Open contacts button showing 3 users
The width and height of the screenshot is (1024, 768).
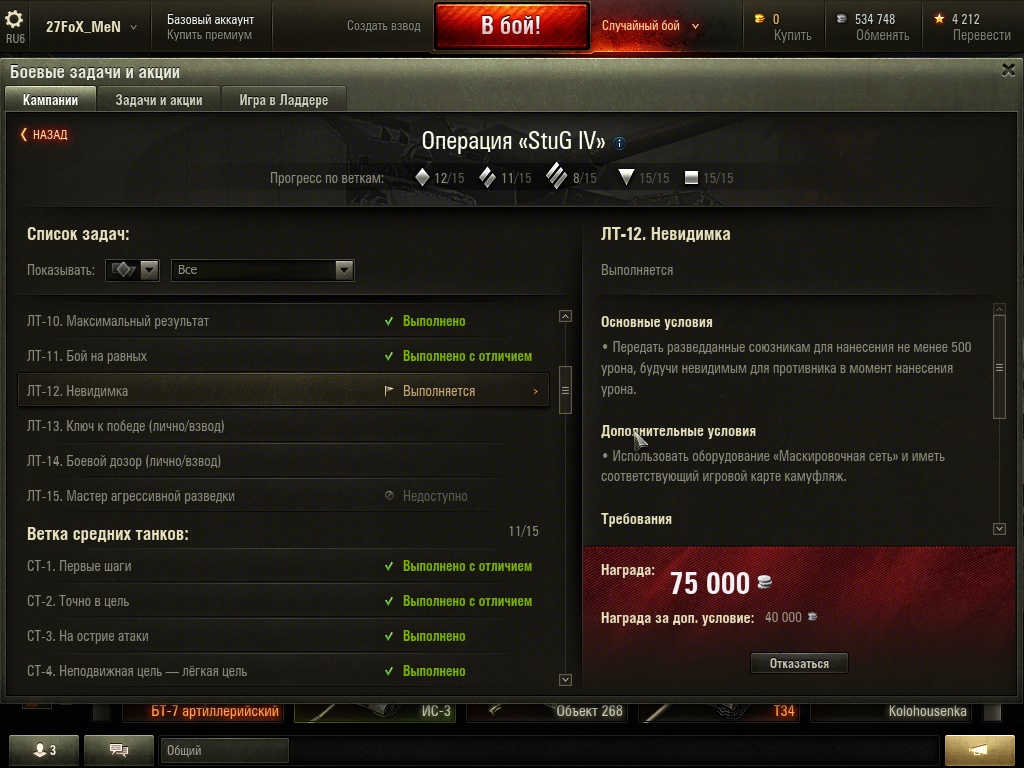[x=44, y=750]
